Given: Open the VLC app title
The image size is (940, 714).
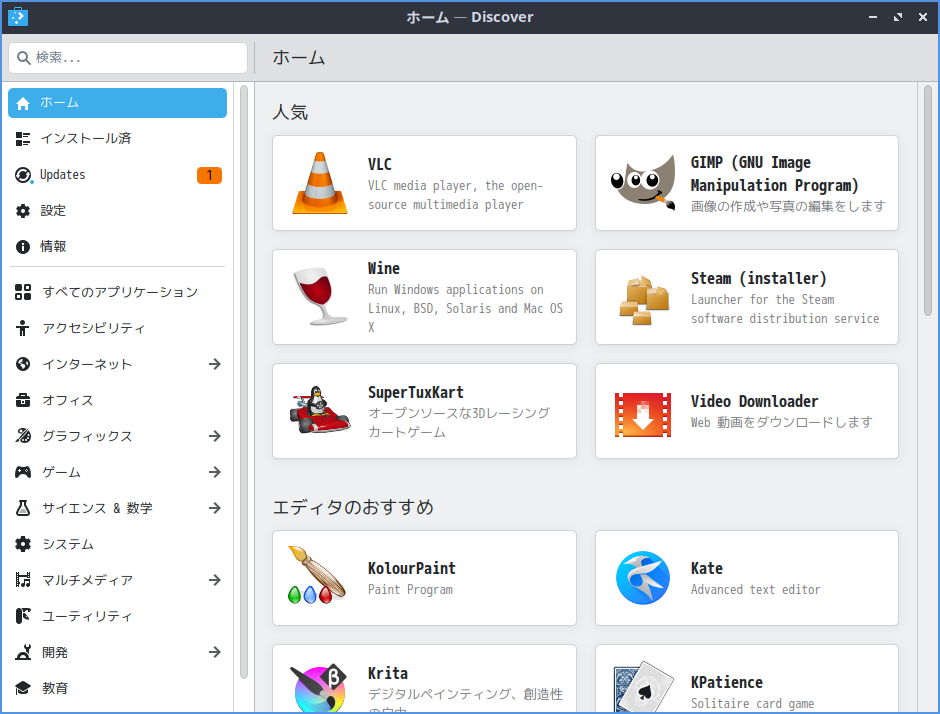Looking at the screenshot, I should 379,164.
